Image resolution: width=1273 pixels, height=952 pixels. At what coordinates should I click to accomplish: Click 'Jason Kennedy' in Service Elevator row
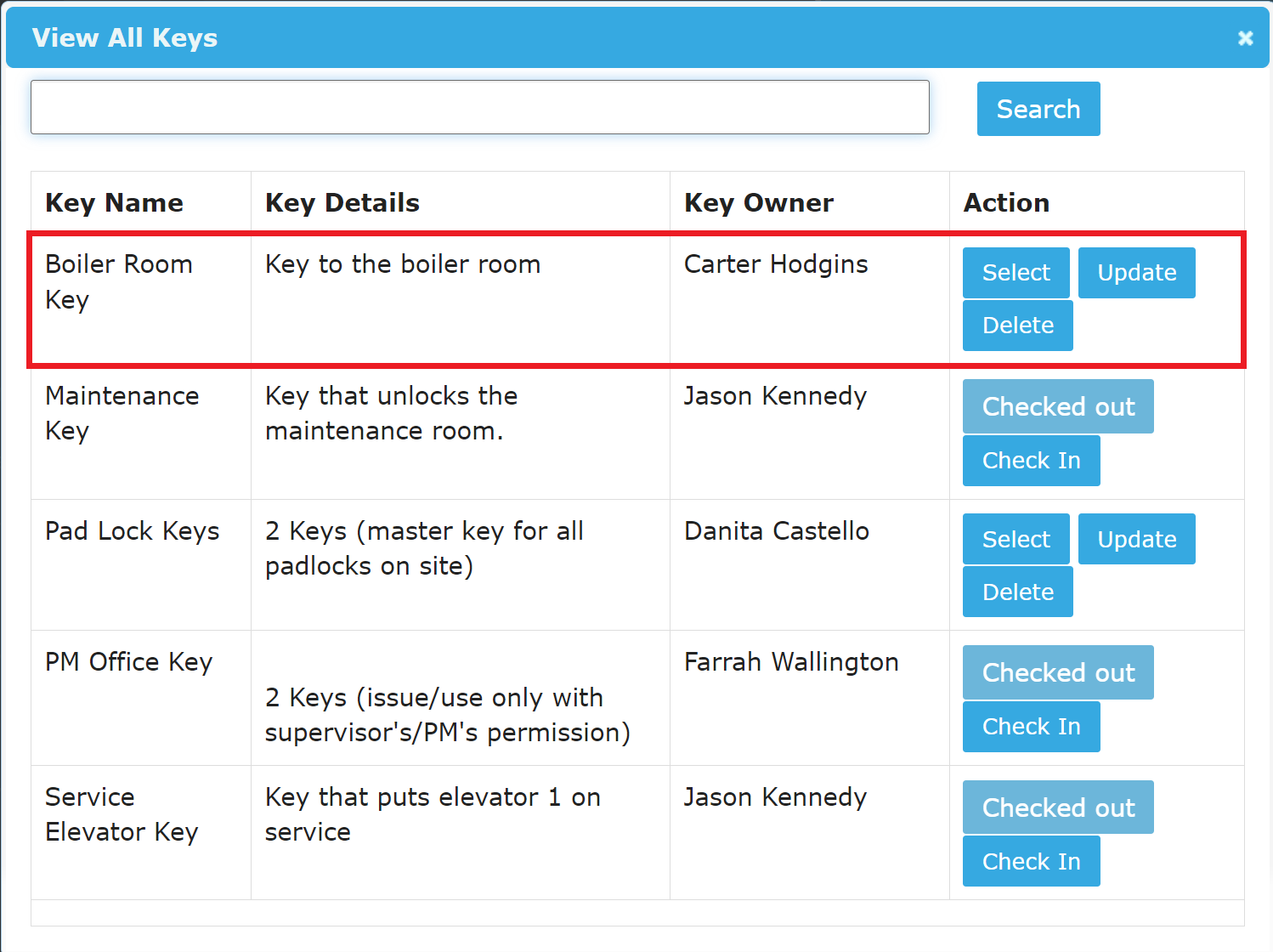[775, 797]
